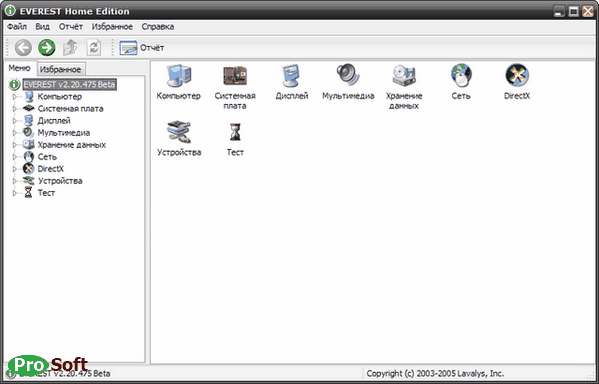Switch to the Меню tab
The height and width of the screenshot is (384, 599).
(x=19, y=68)
